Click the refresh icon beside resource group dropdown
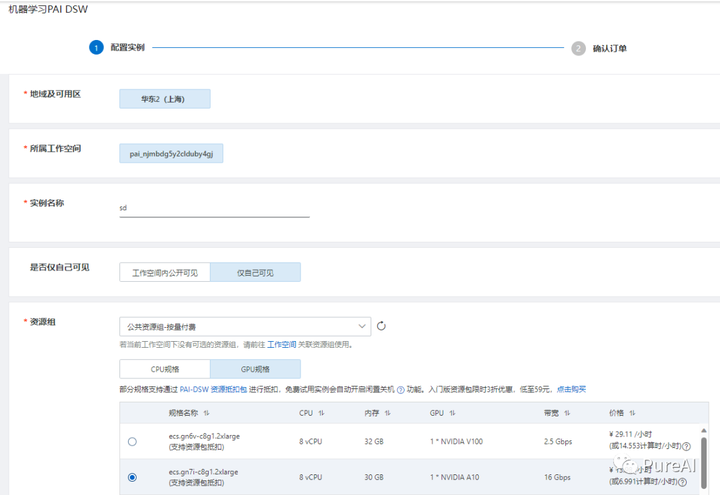The height and width of the screenshot is (495, 720). click(x=381, y=326)
